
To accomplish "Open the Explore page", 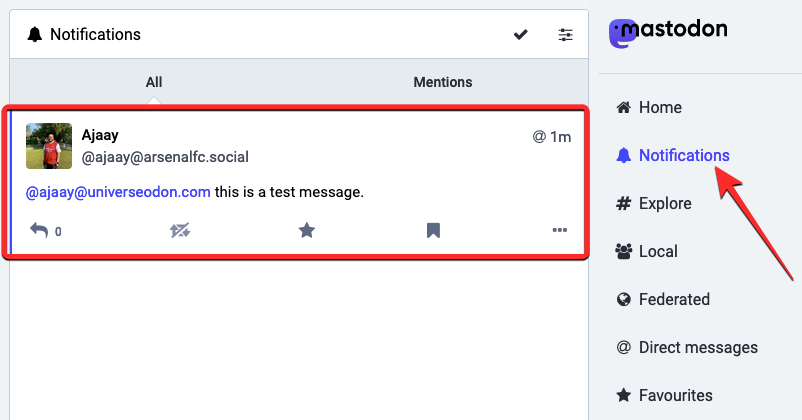I will coord(664,203).
